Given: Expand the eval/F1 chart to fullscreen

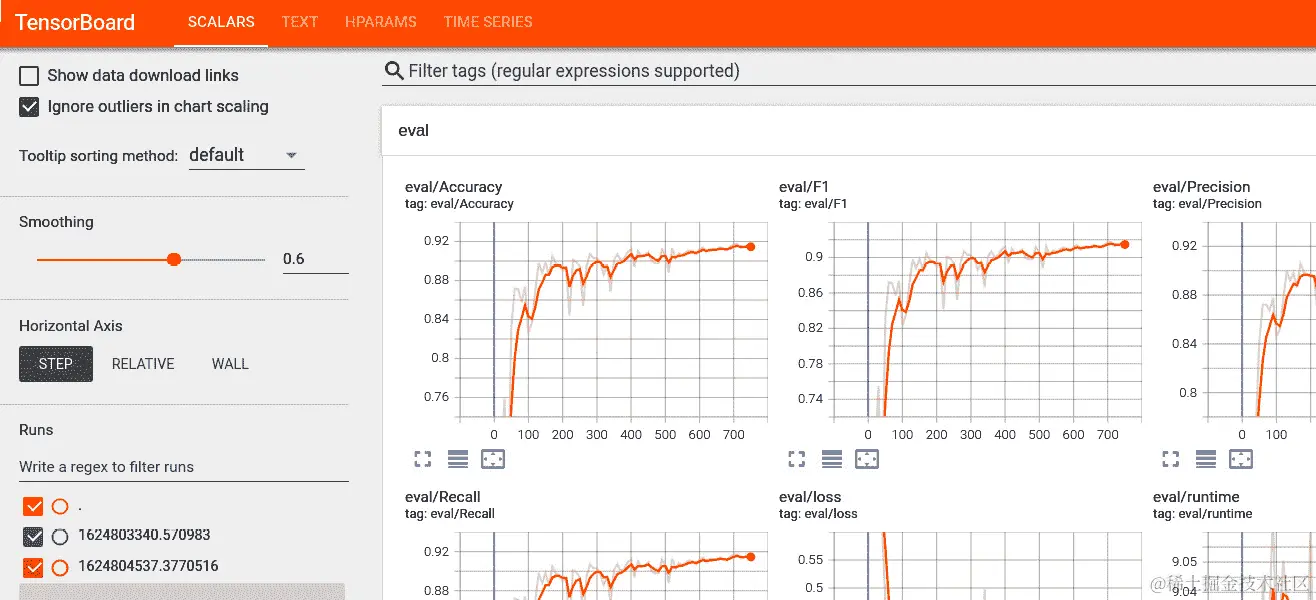Looking at the screenshot, I should pyautogui.click(x=796, y=459).
